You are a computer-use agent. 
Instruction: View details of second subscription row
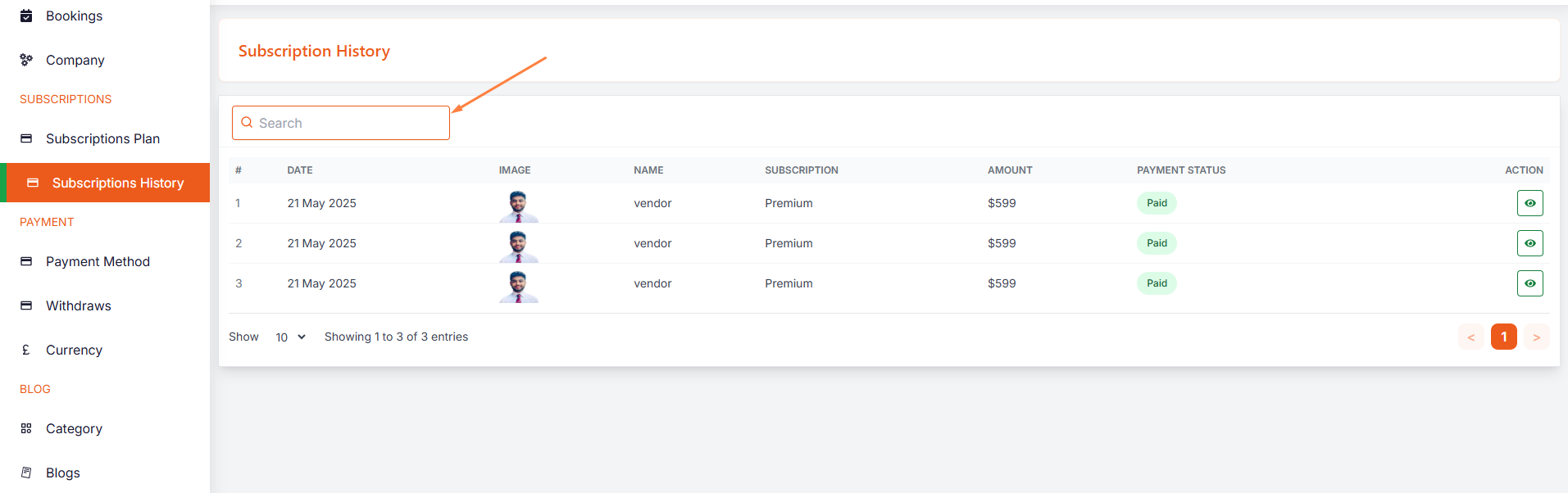point(1529,243)
